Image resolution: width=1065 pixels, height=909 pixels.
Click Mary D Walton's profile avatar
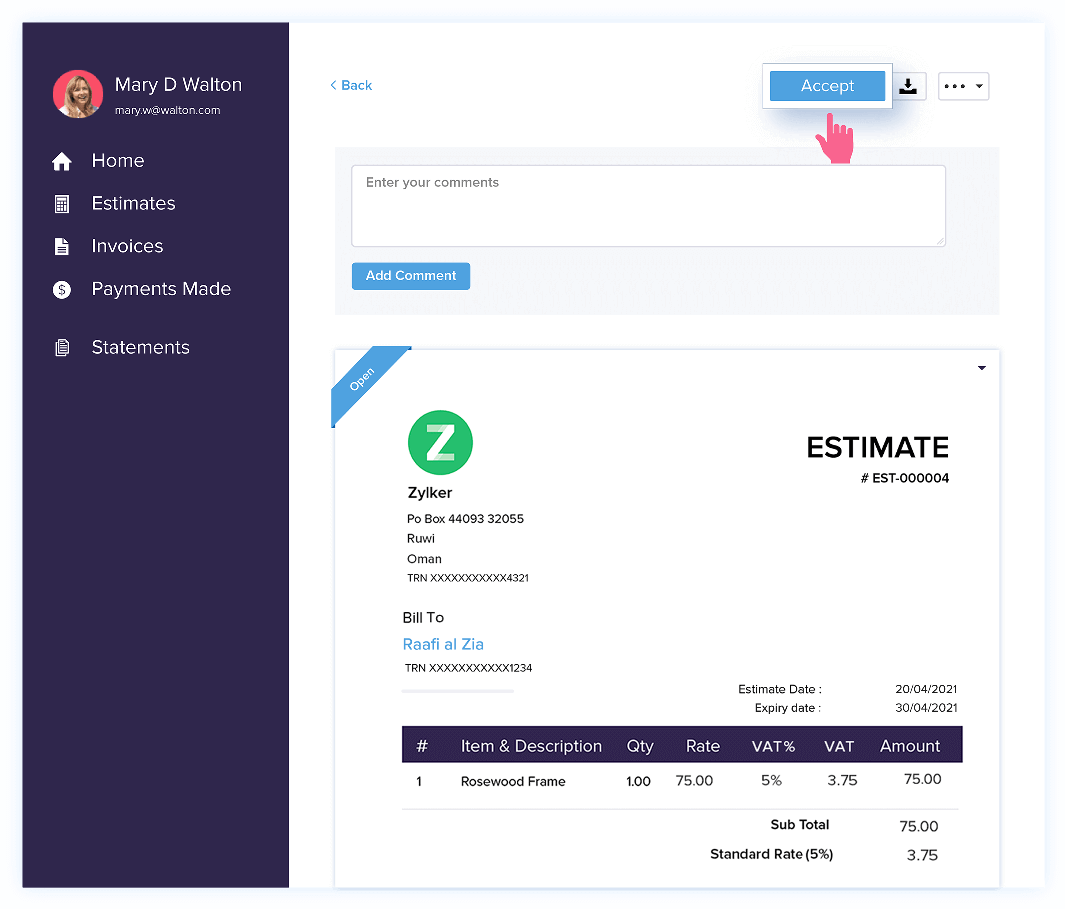(78, 95)
